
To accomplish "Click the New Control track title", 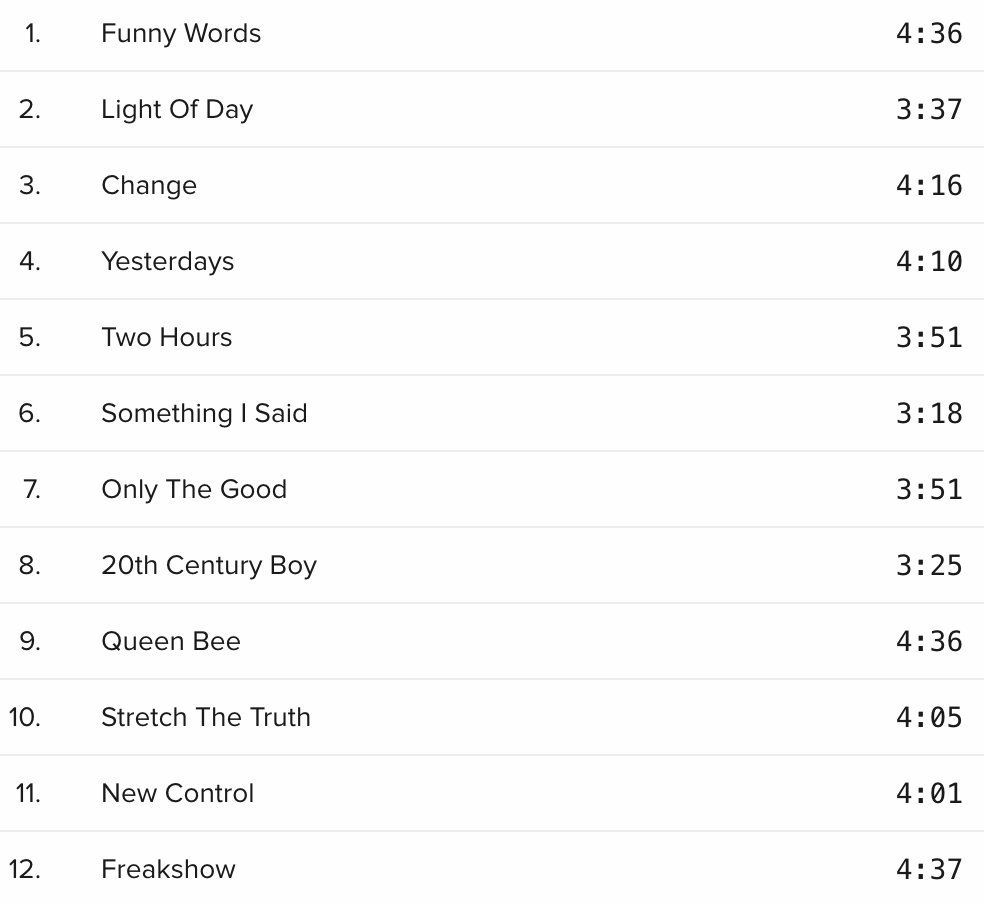I will (178, 793).
